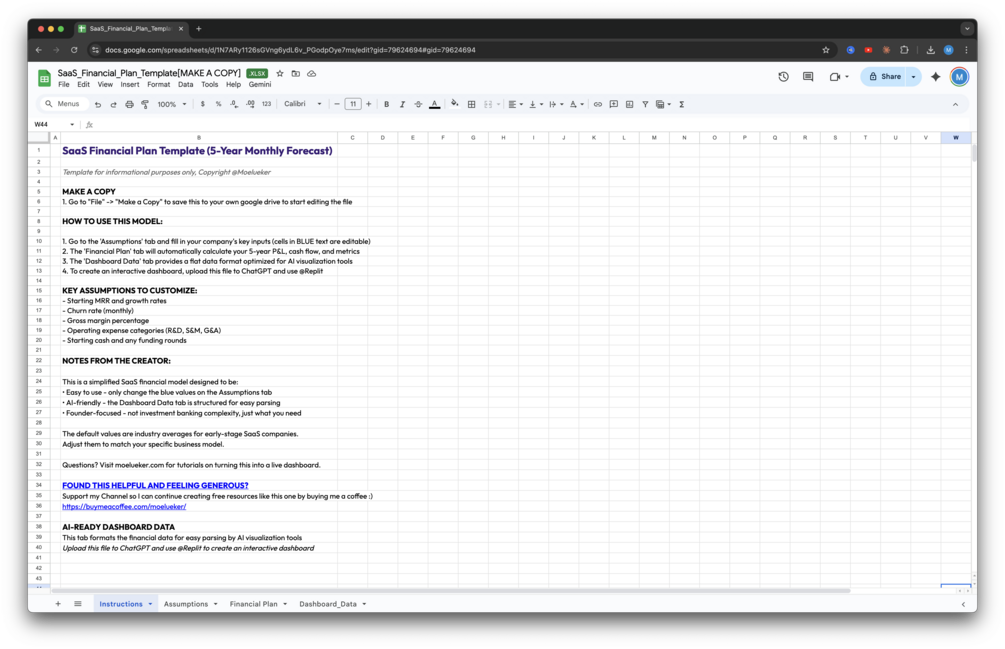Toggle strikethrough formatting

418,104
